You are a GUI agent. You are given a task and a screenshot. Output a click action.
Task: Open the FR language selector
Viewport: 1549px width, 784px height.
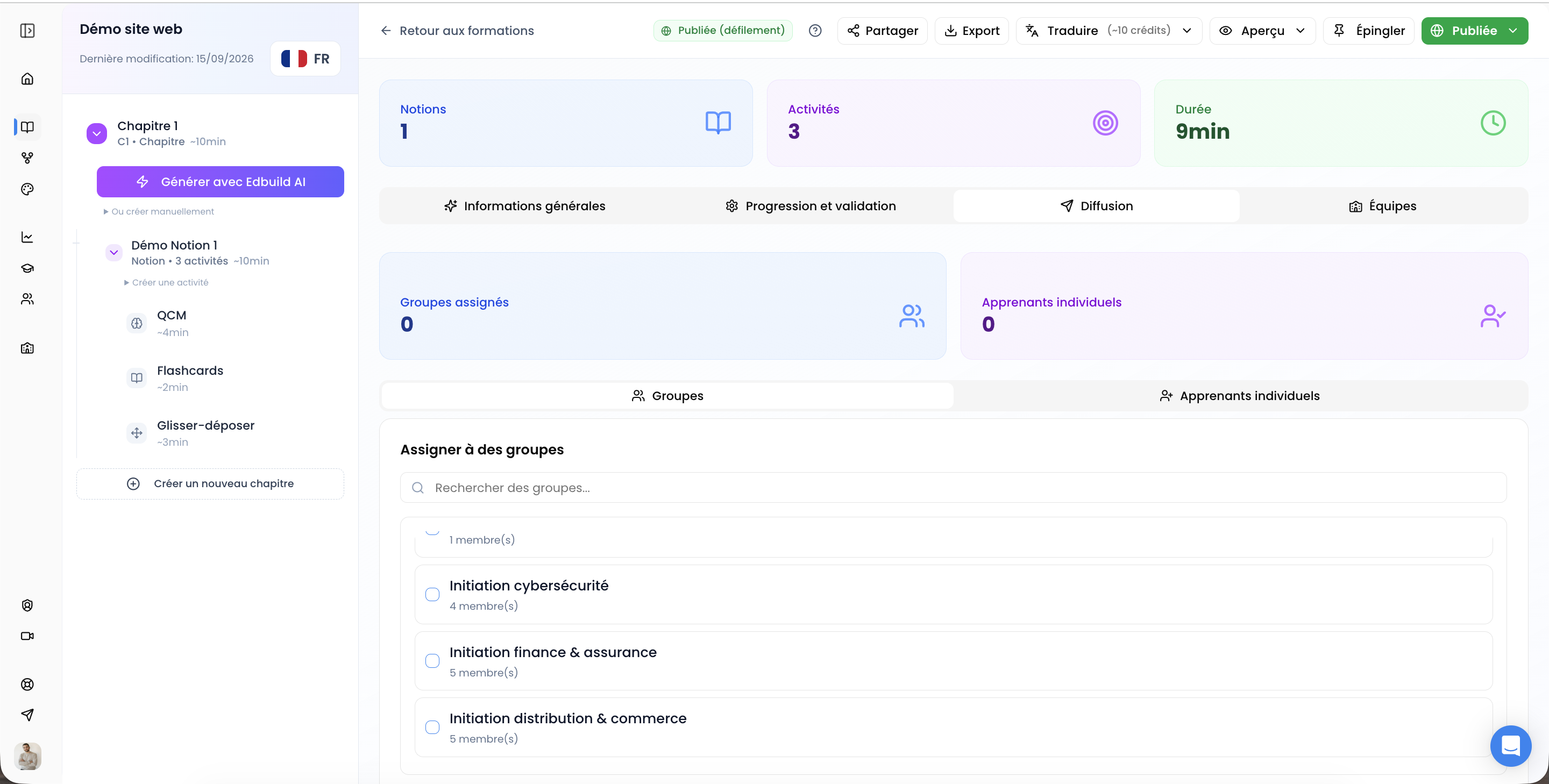tap(305, 59)
